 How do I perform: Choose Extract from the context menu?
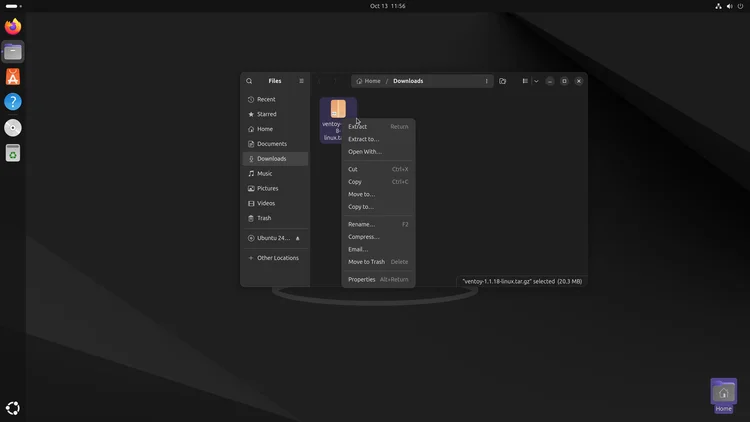pyautogui.click(x=378, y=127)
